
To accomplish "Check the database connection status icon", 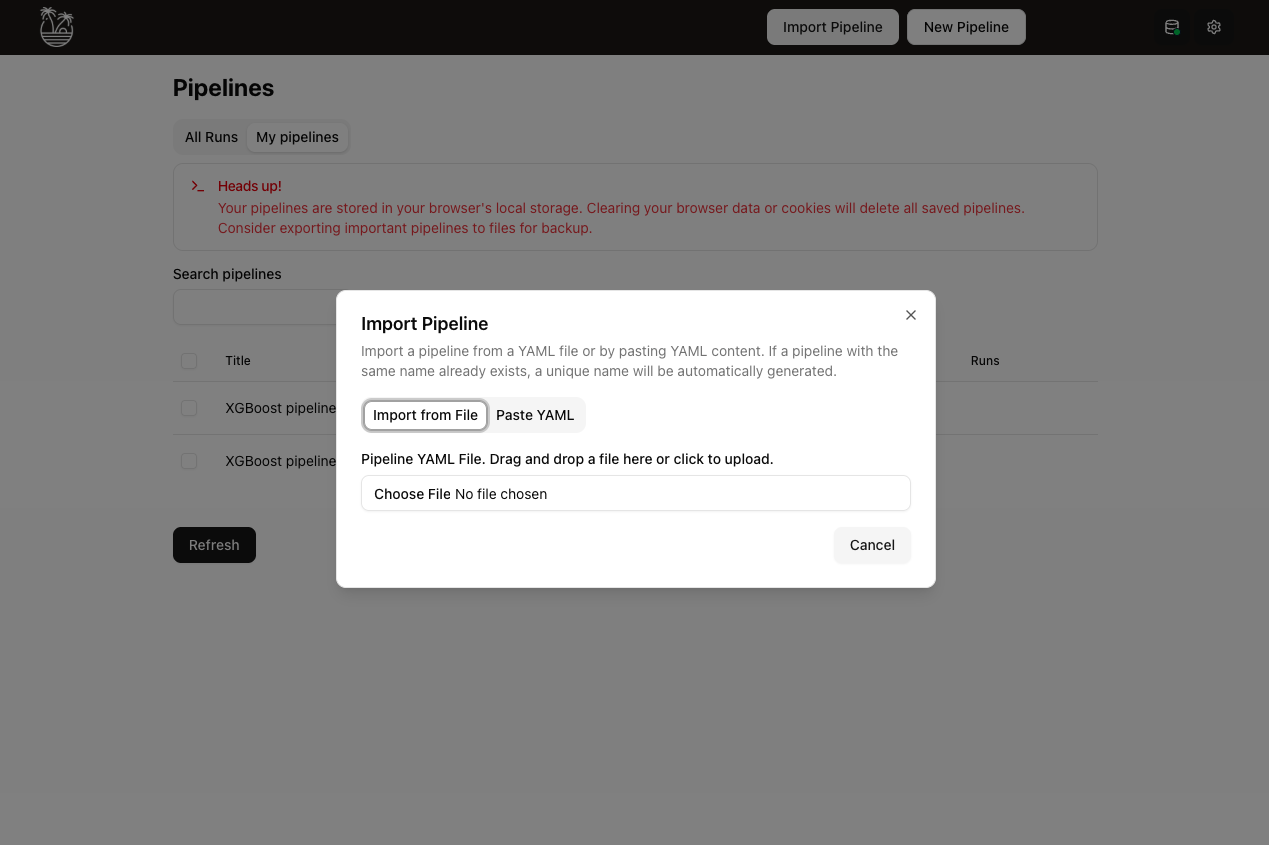I will pyautogui.click(x=1170, y=27).
